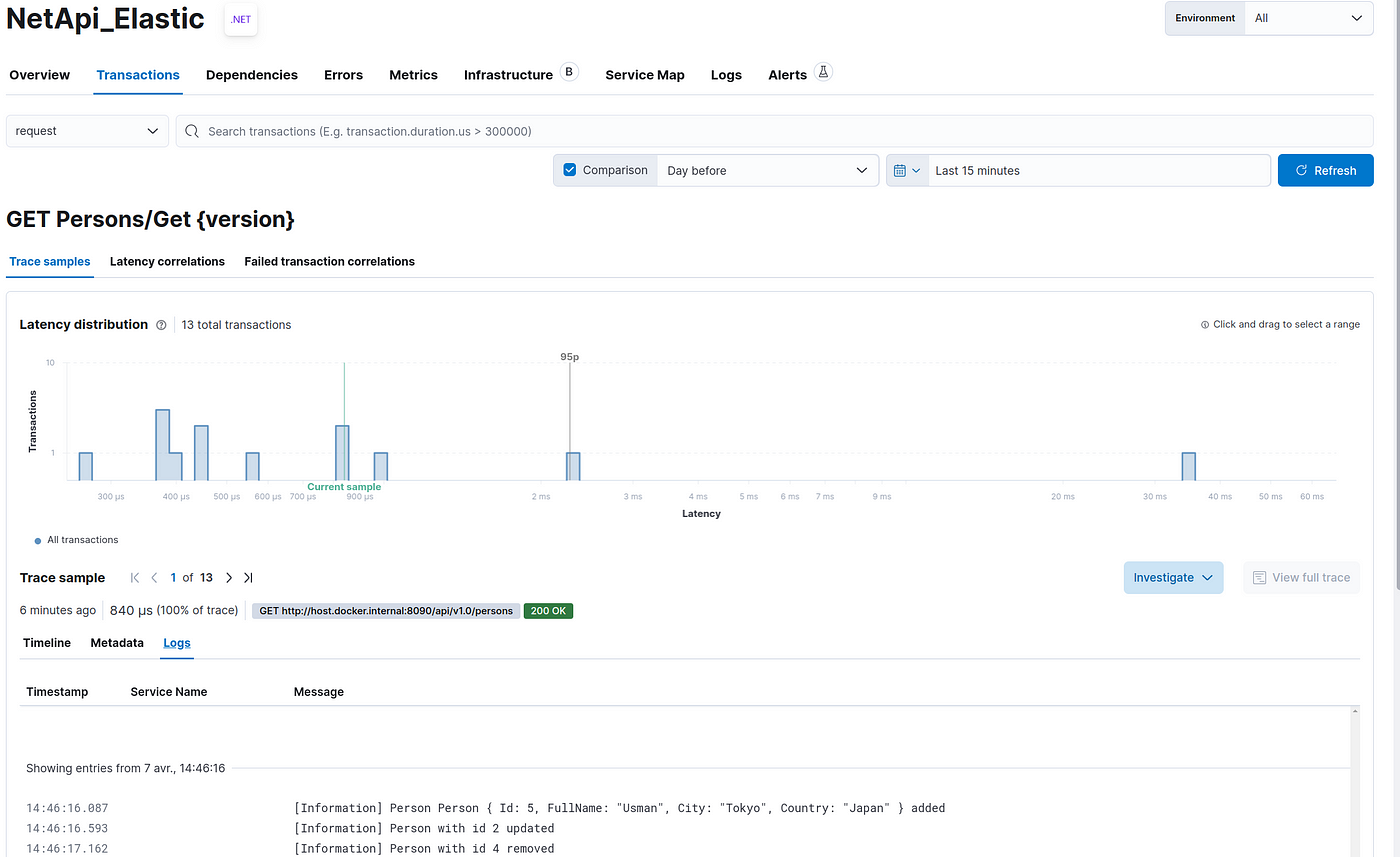Open the request transaction type dropdown

pos(87,131)
